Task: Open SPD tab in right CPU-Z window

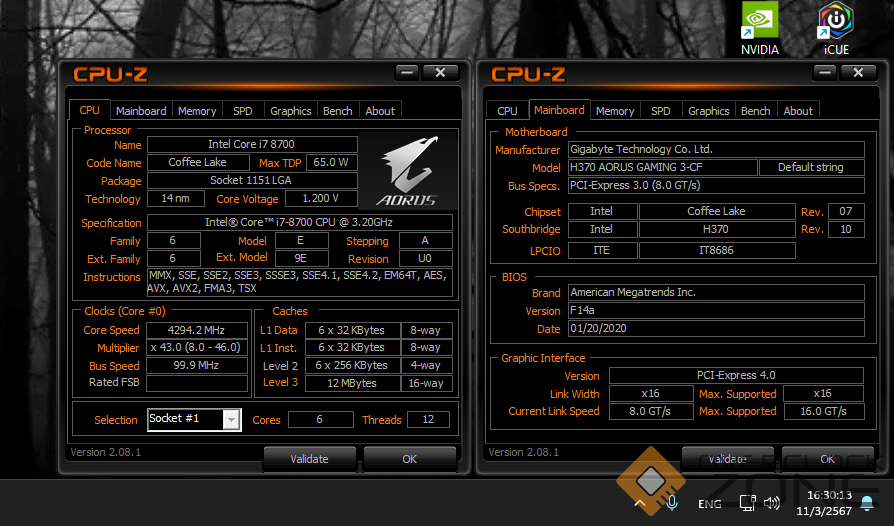Action: pyautogui.click(x=660, y=111)
